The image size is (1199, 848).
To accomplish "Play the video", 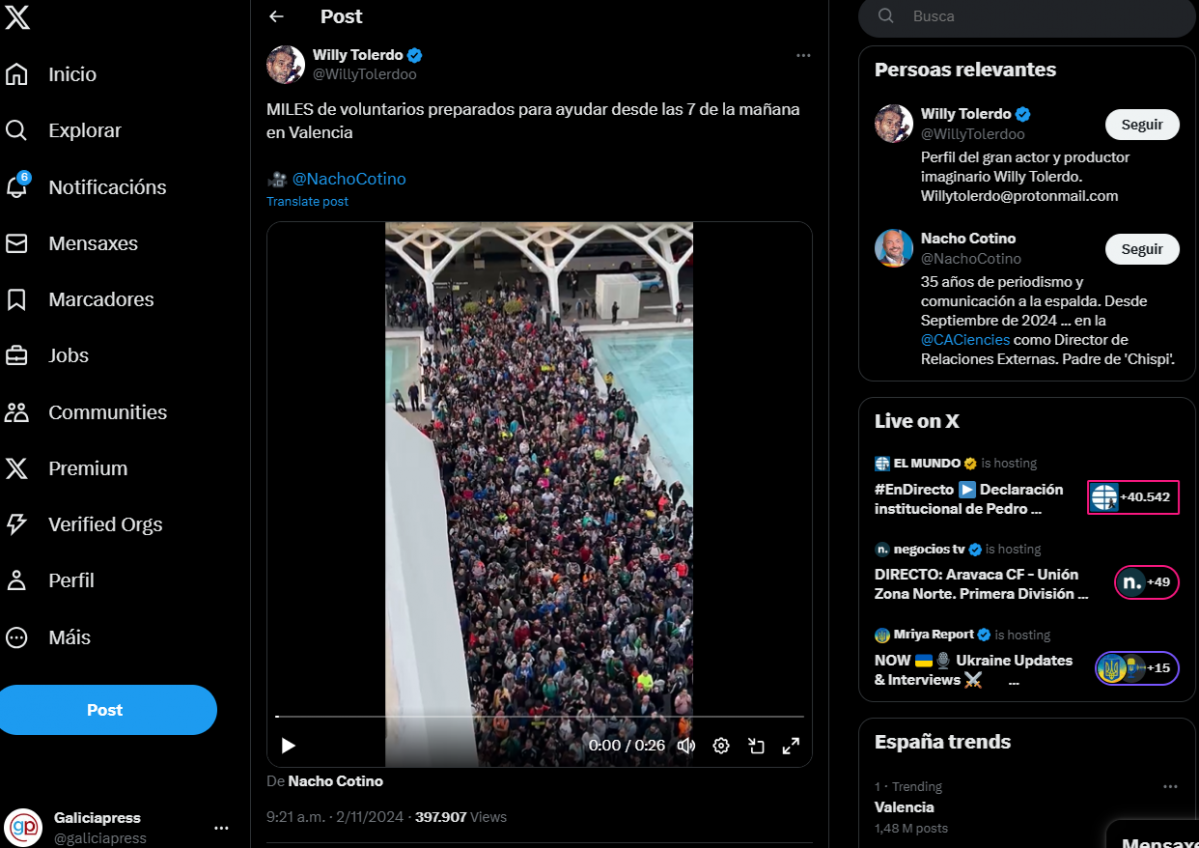I will pyautogui.click(x=288, y=745).
